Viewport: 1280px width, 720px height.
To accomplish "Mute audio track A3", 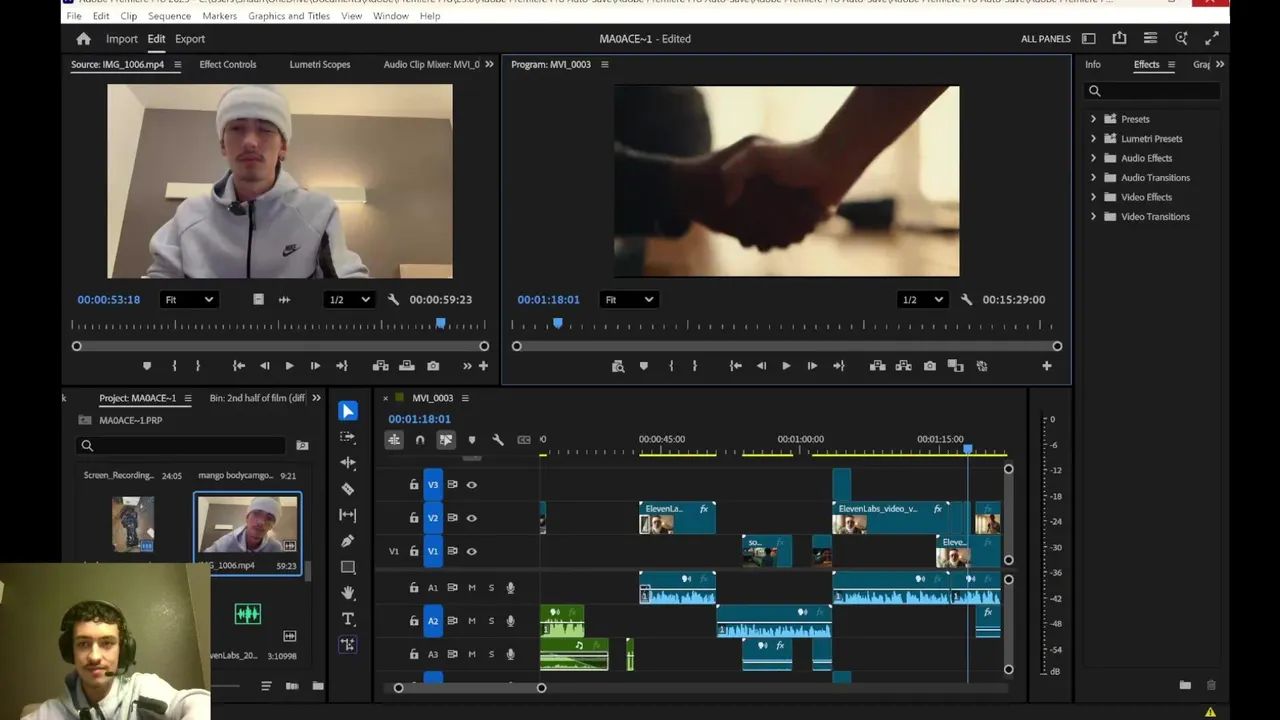I will point(472,654).
